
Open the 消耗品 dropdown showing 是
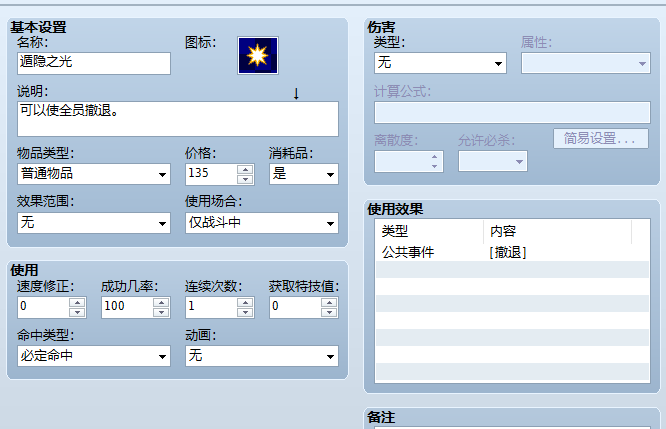click(x=304, y=174)
